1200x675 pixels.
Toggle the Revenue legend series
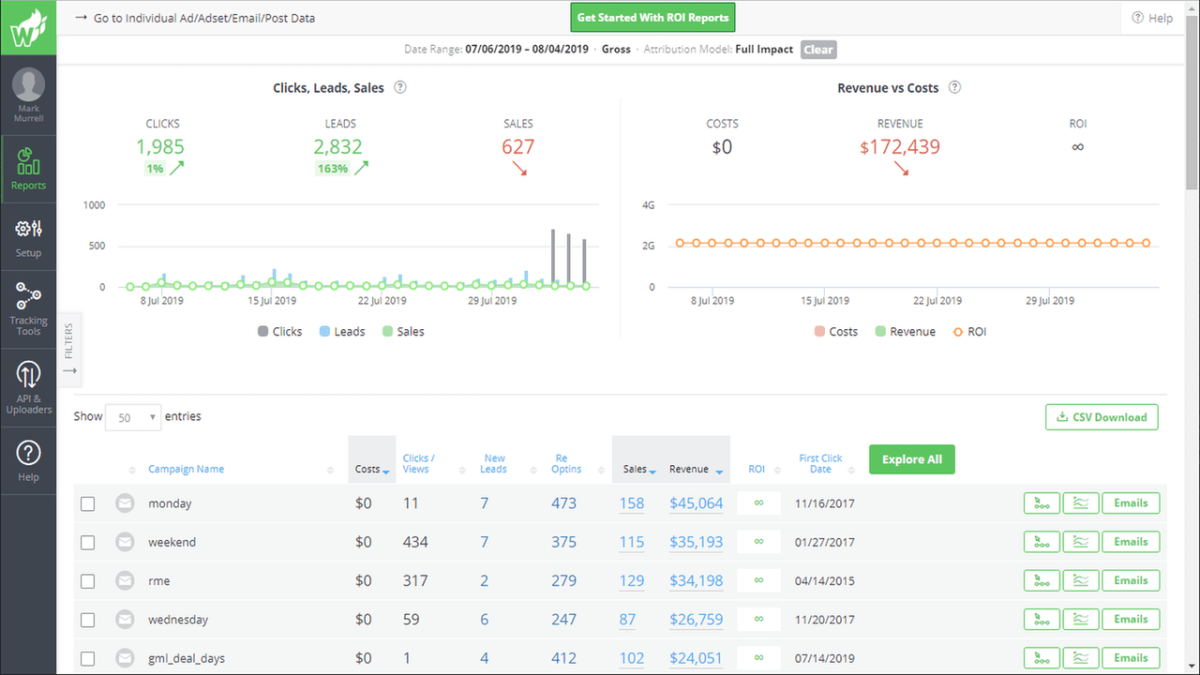click(905, 331)
